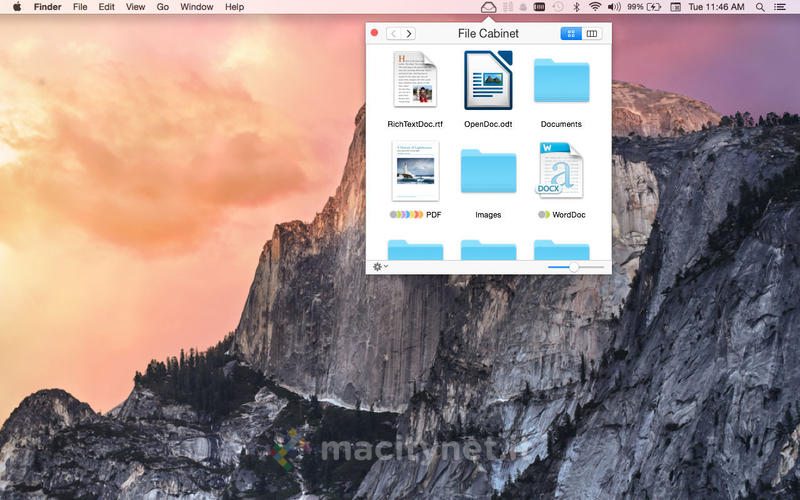The height and width of the screenshot is (500, 800).
Task: Switch to icon grid view
Action: [x=571, y=34]
